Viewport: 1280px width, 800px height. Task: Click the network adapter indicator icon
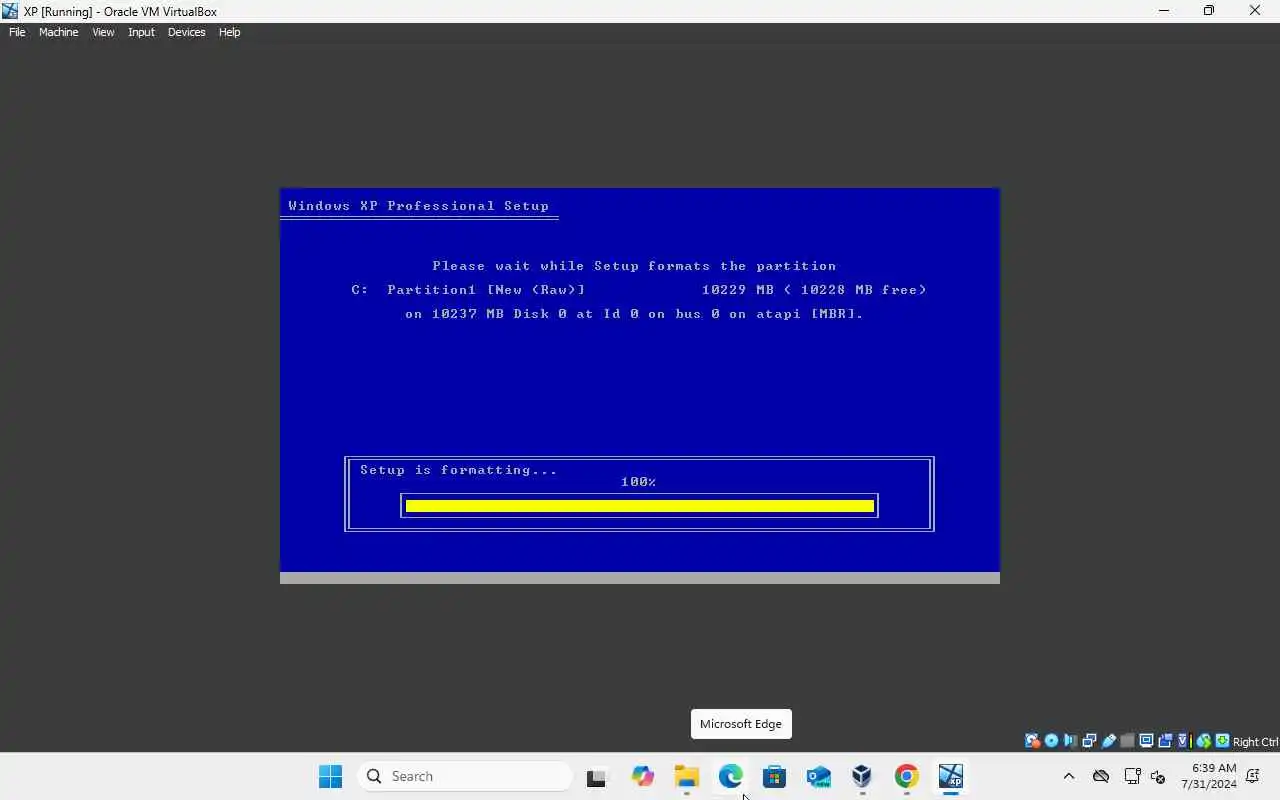1089,741
